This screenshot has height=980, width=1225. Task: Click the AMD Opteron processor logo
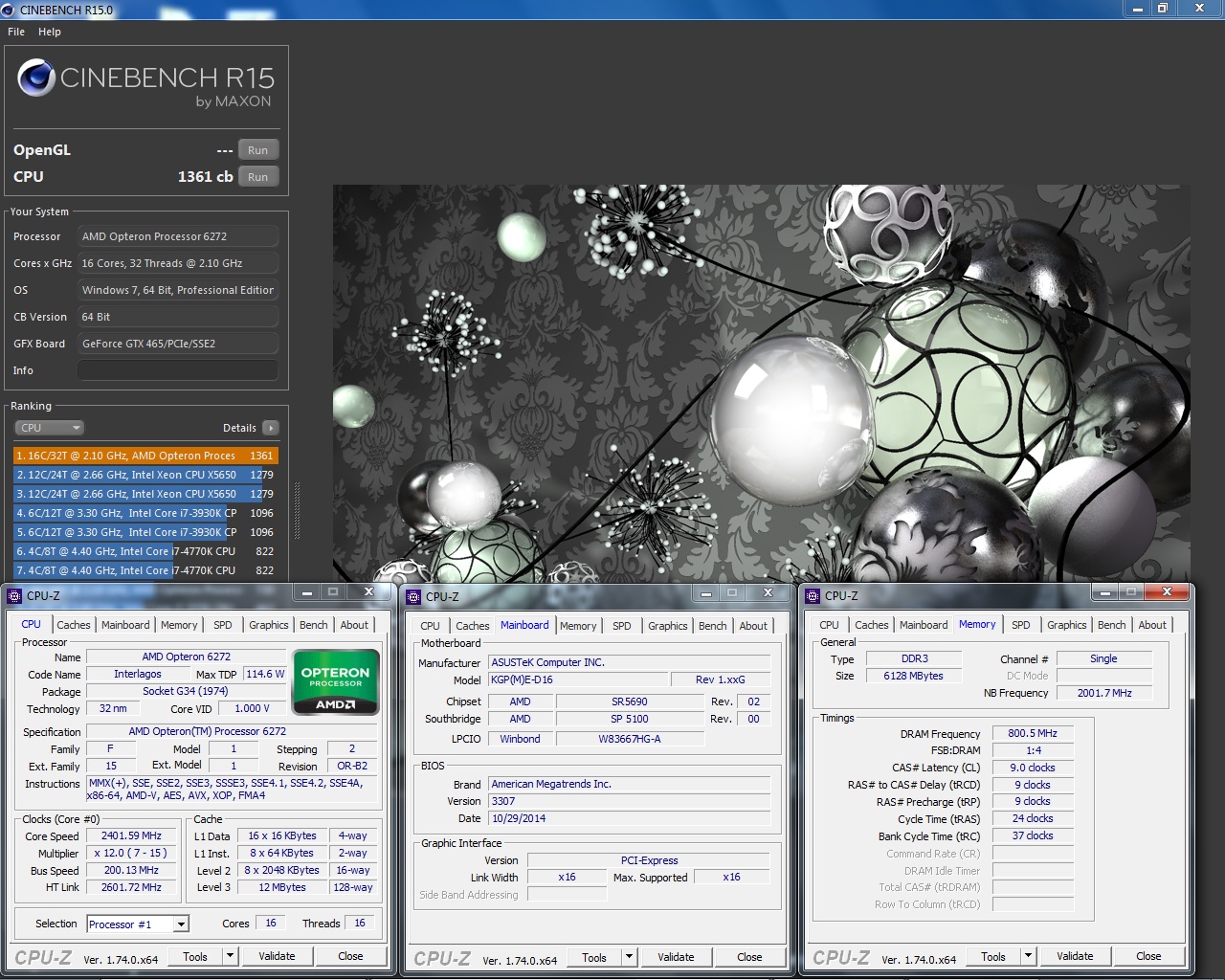pyautogui.click(x=336, y=682)
